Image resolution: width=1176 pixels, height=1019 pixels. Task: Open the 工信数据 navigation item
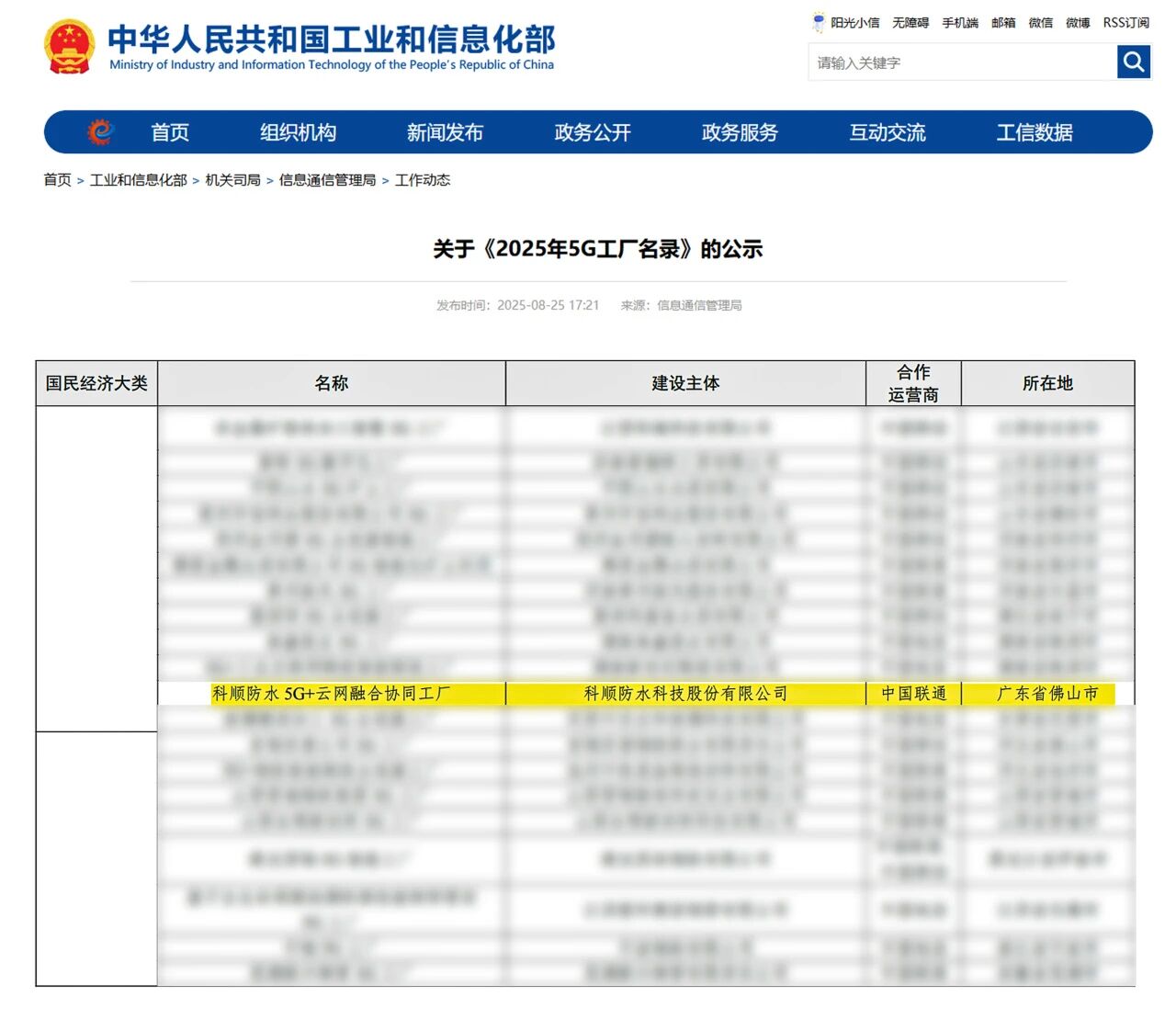tap(1035, 132)
